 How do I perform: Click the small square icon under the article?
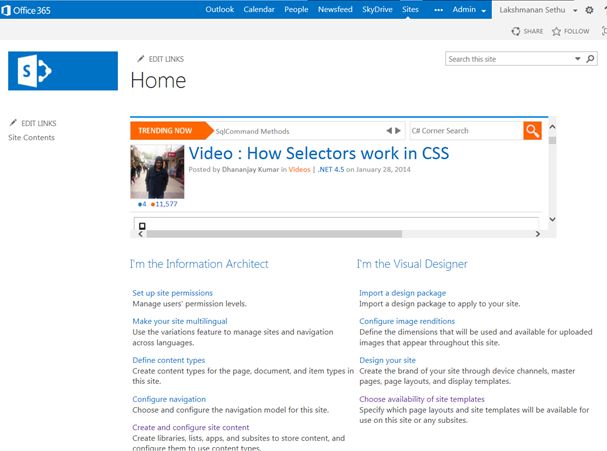(x=142, y=226)
